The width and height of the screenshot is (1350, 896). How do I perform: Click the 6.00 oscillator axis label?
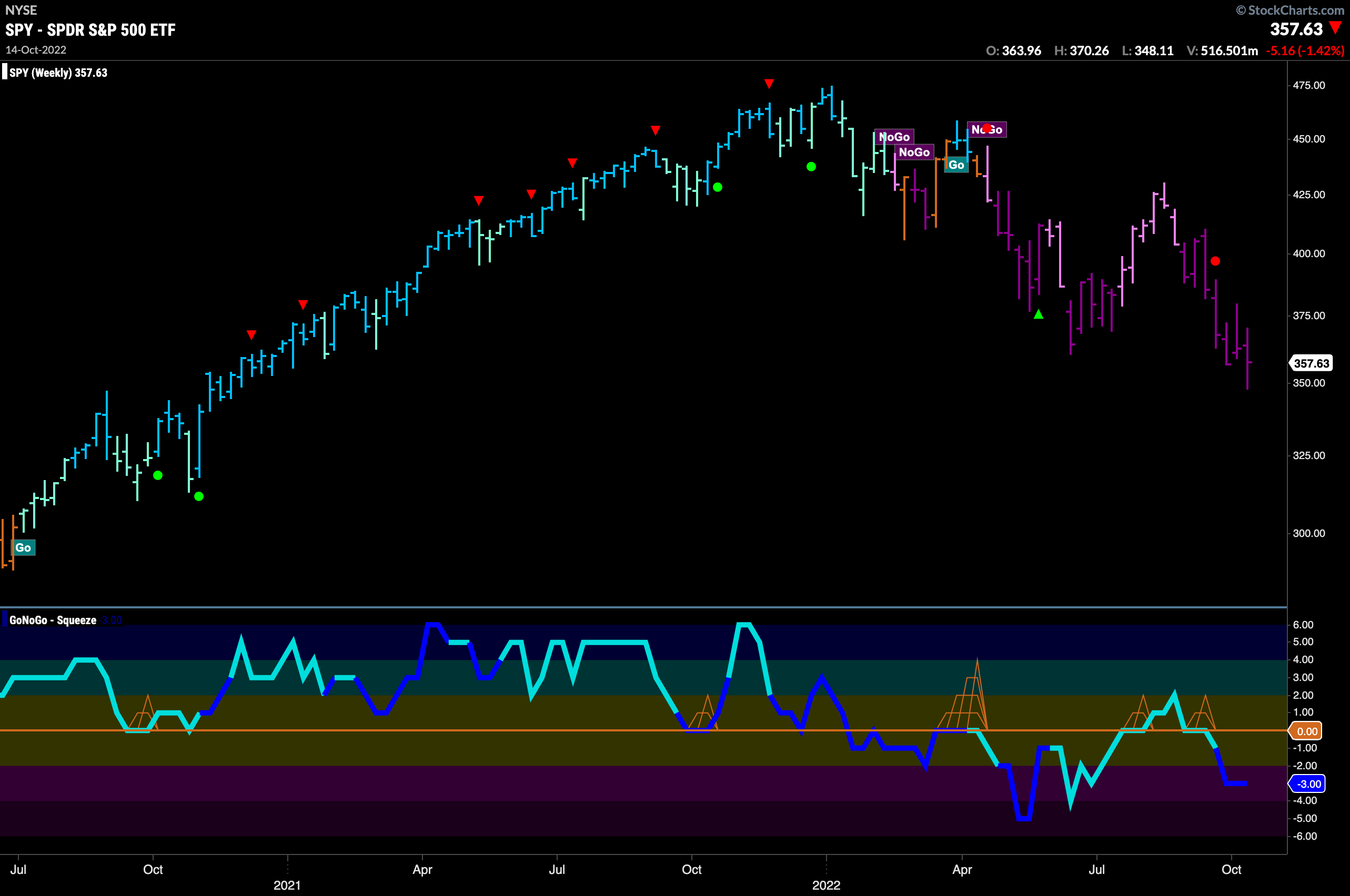pyautogui.click(x=1303, y=625)
